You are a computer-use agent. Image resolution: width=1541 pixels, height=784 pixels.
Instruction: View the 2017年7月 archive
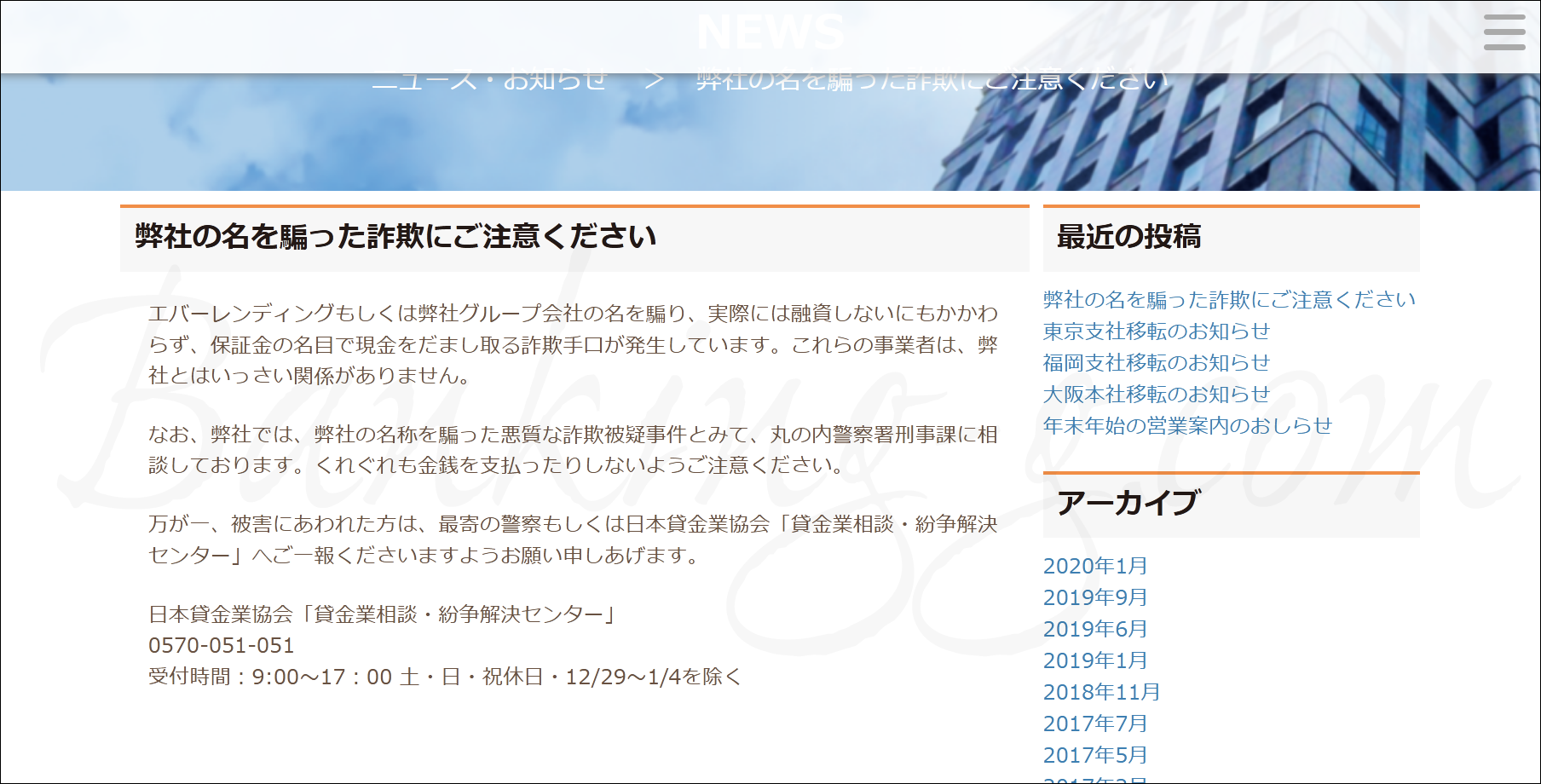pos(1095,723)
